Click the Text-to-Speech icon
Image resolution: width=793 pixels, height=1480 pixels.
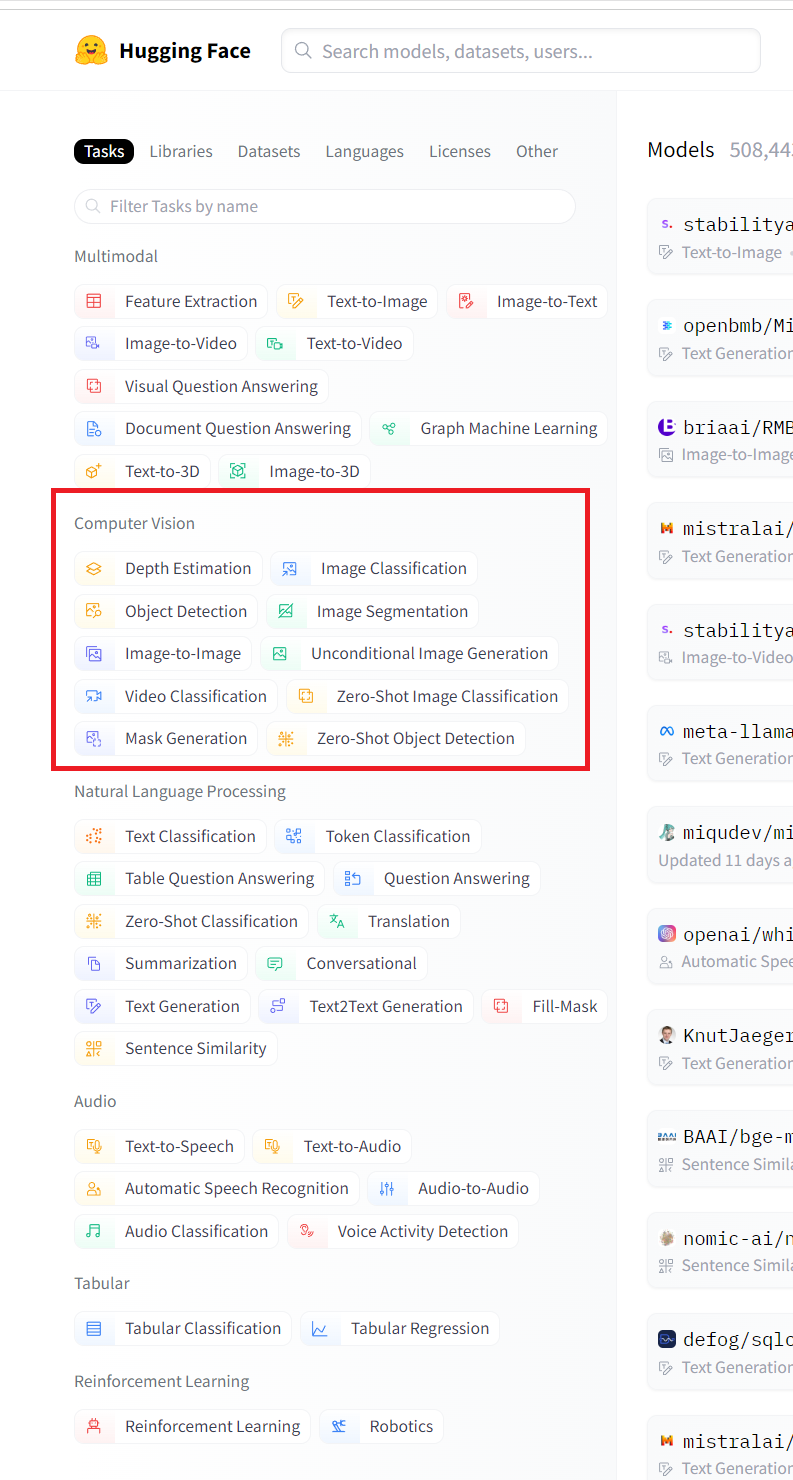[94, 1146]
